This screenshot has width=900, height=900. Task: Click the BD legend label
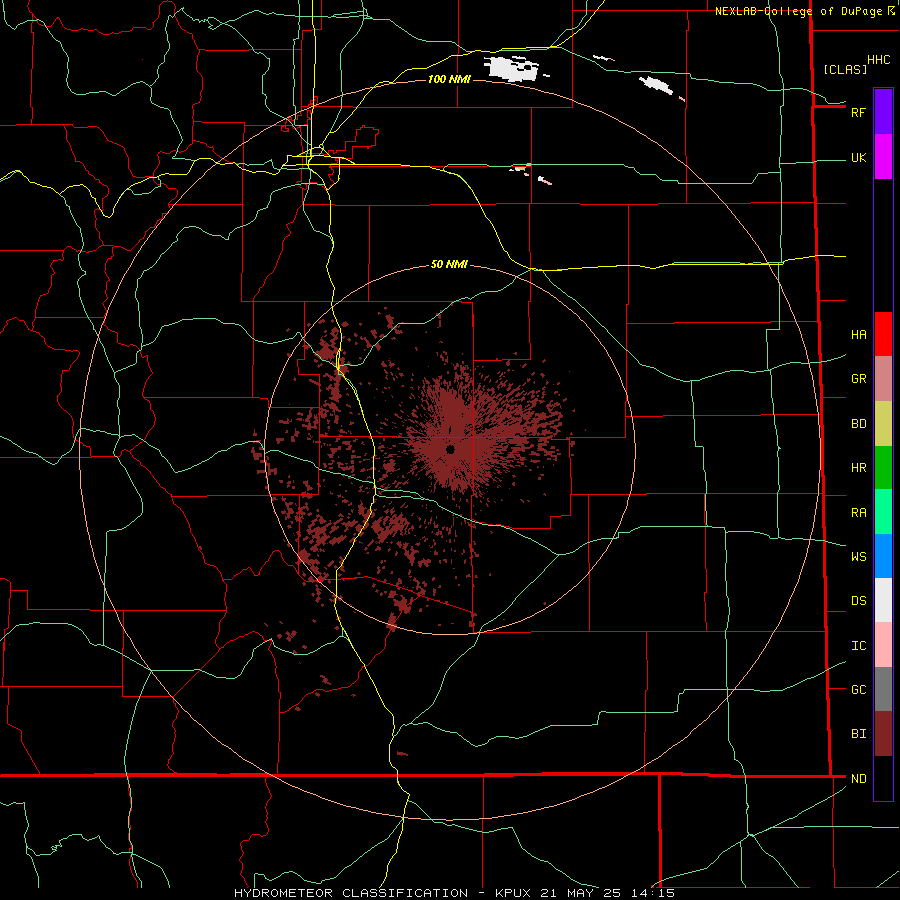(x=858, y=424)
